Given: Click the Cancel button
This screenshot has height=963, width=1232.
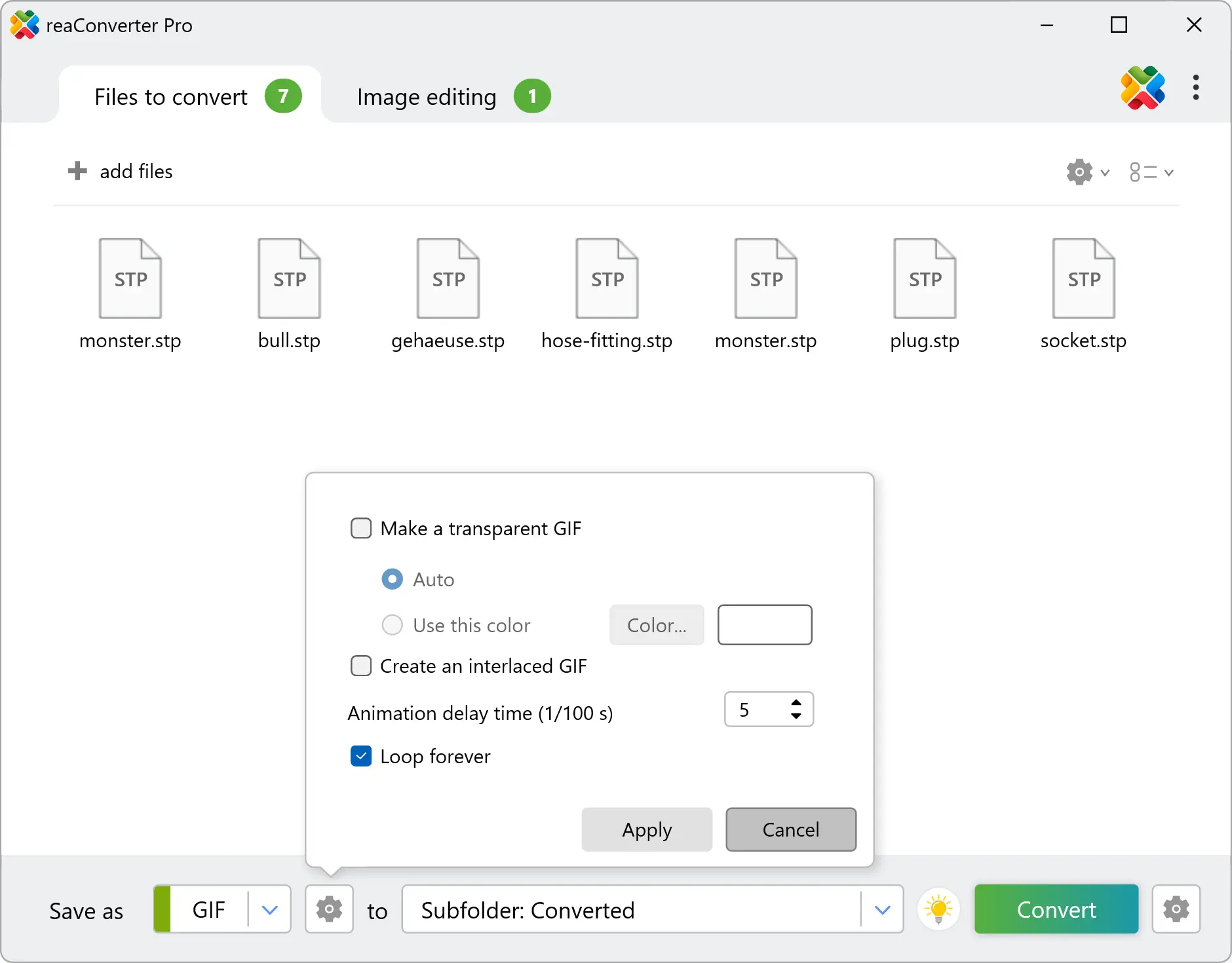Looking at the screenshot, I should click(x=791, y=829).
